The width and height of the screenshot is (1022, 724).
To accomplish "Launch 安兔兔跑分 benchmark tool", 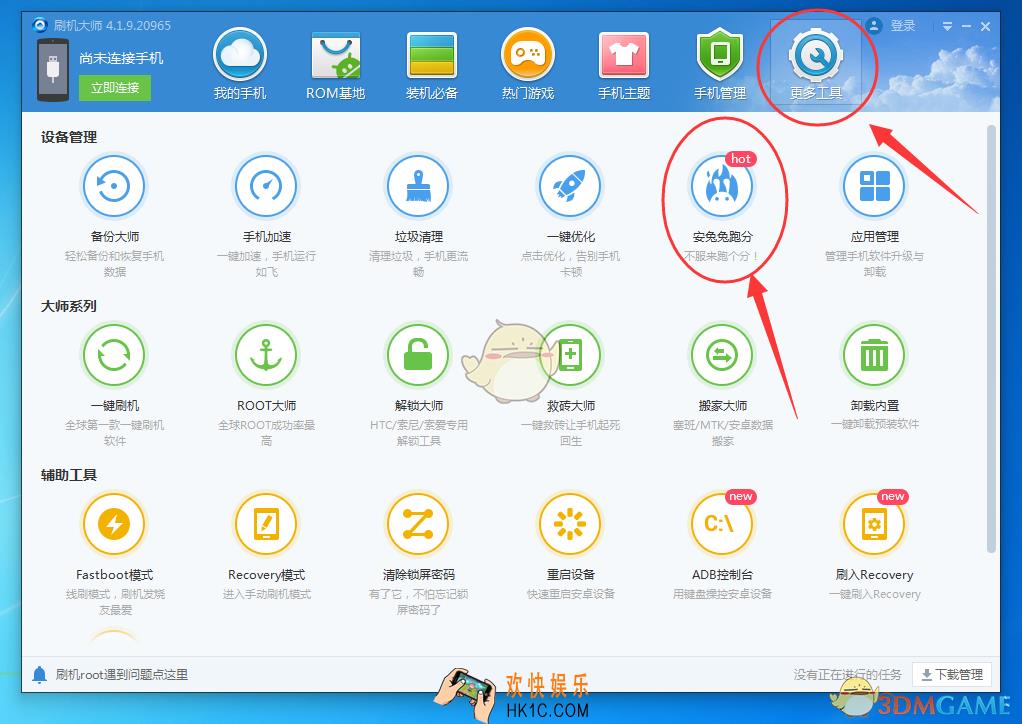I will point(722,186).
